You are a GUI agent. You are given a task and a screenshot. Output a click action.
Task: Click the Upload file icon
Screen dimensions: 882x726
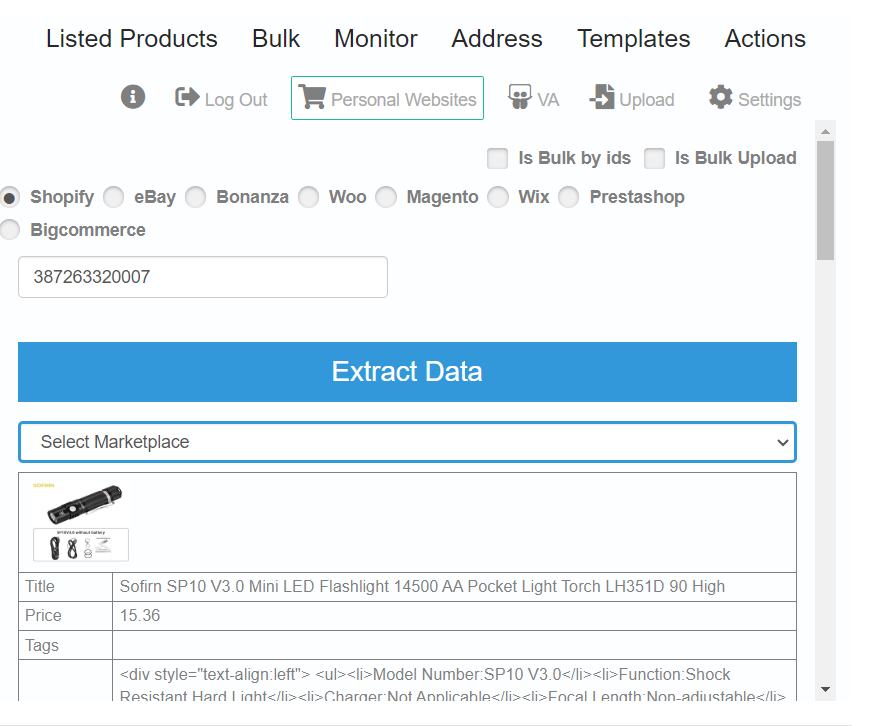(x=602, y=97)
